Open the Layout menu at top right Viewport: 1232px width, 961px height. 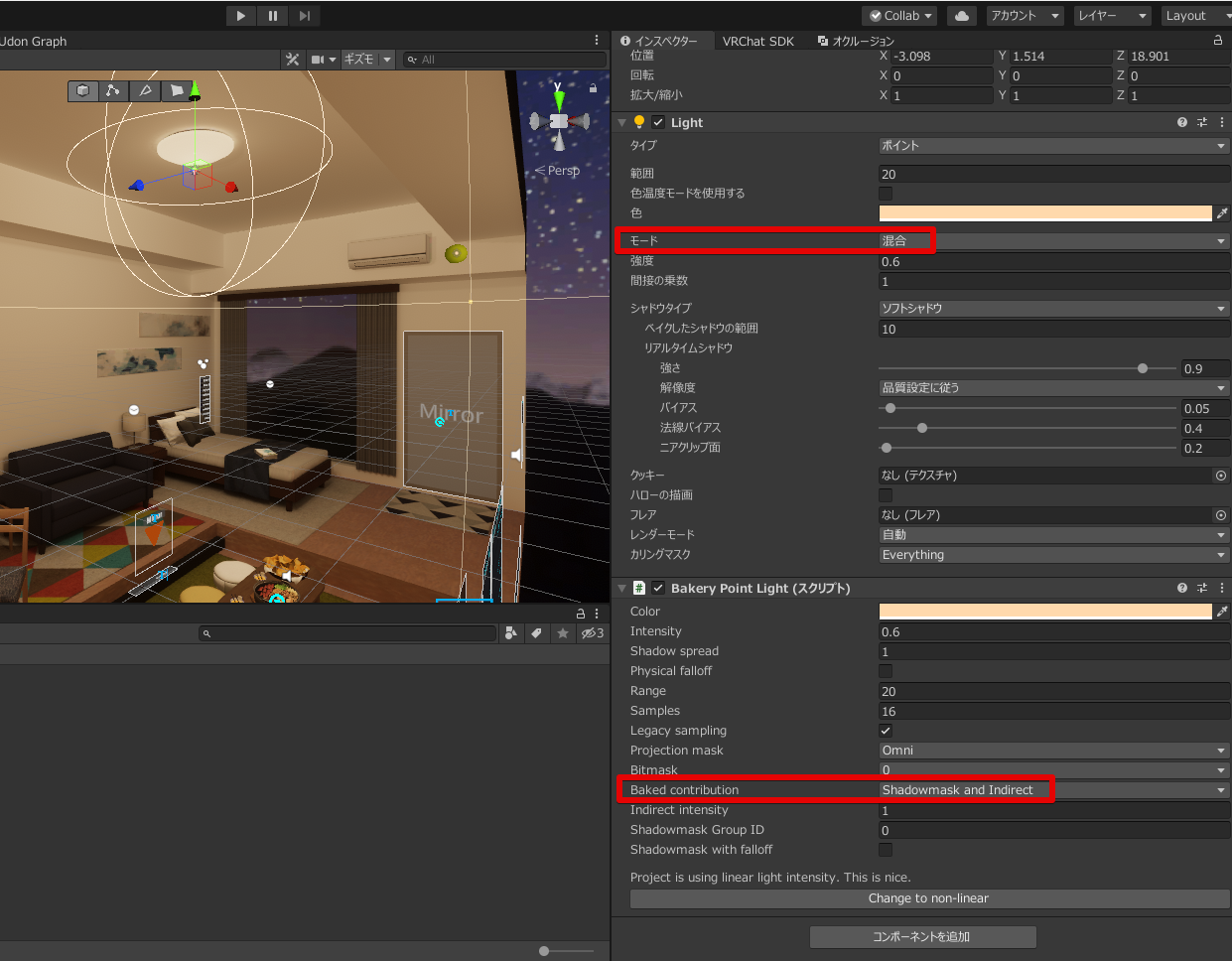[1195, 15]
